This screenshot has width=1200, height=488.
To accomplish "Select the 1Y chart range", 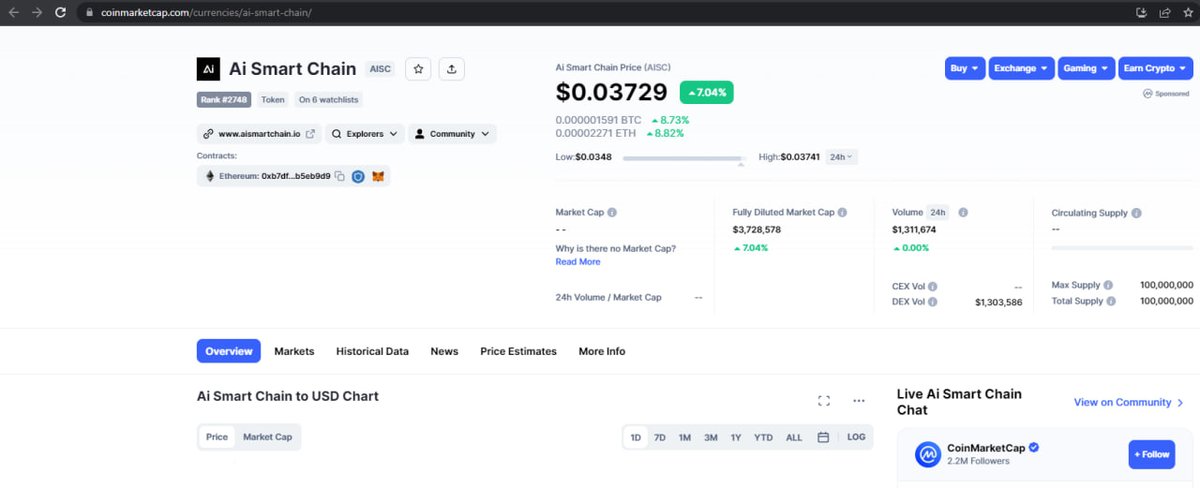I will click(736, 437).
